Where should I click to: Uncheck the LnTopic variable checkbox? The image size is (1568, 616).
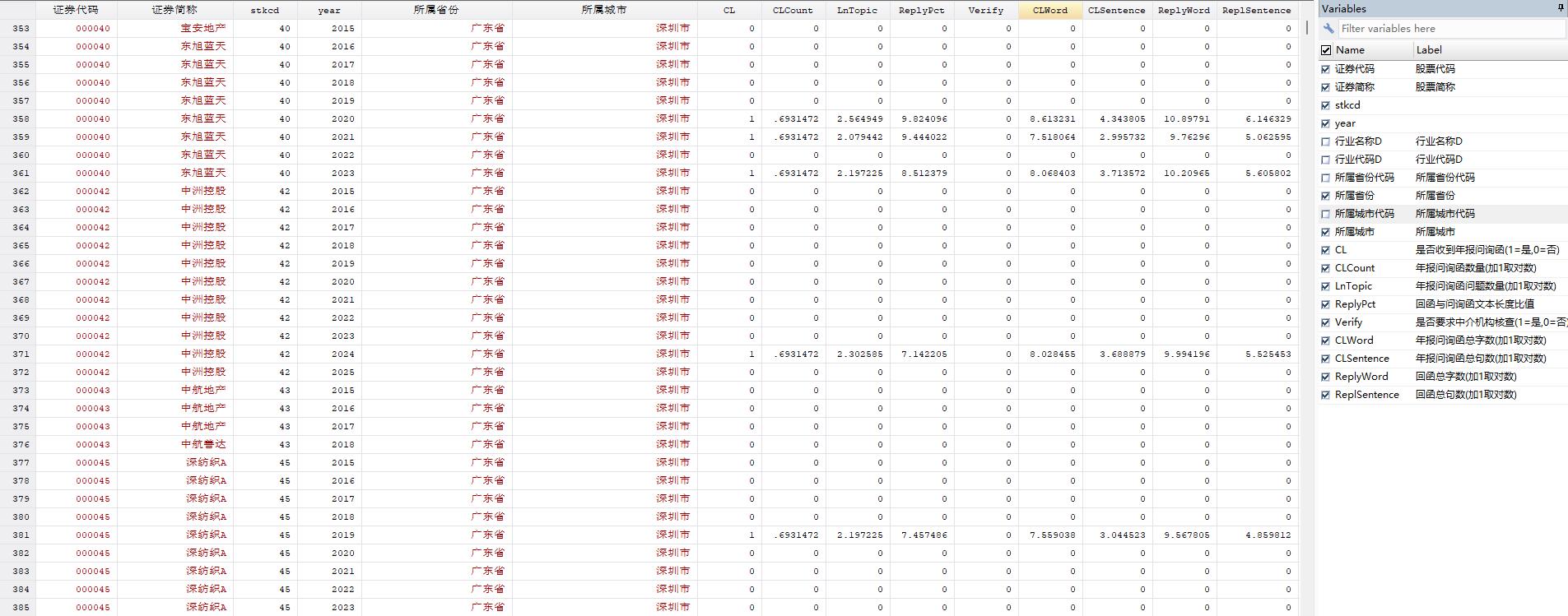tap(1325, 286)
